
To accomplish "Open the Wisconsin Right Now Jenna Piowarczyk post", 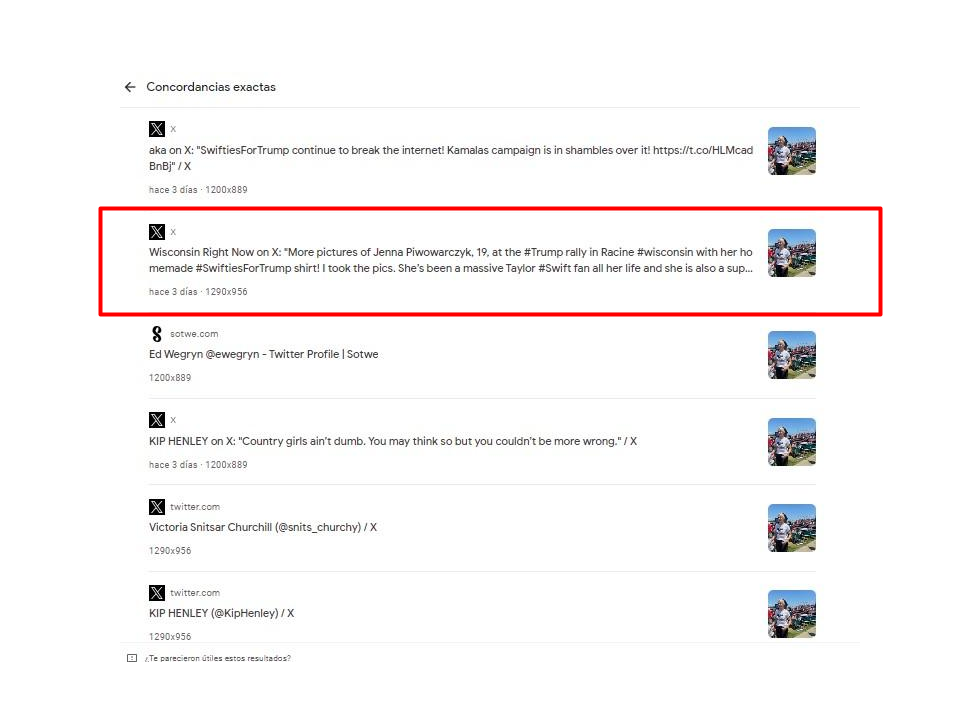I will tap(451, 260).
